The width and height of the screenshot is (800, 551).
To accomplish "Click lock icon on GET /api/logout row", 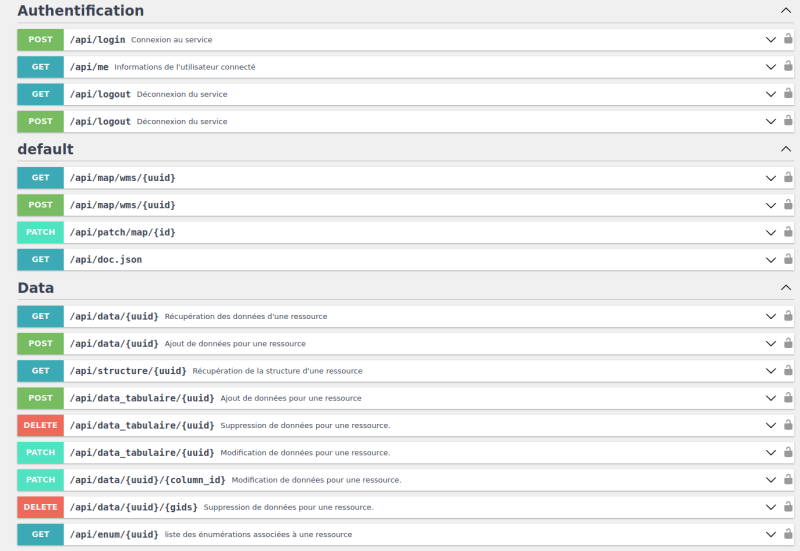I will point(788,93).
